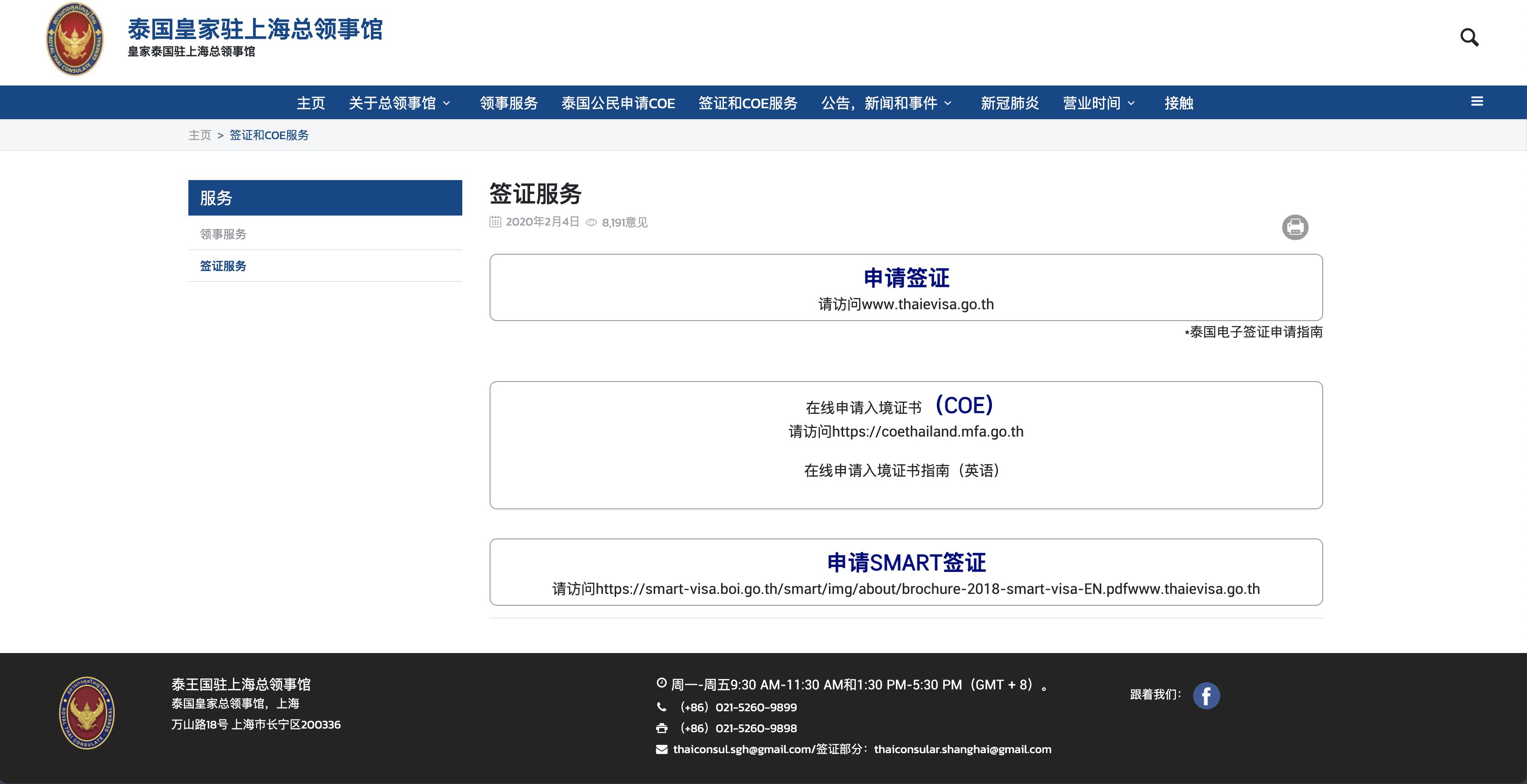This screenshot has width=1527, height=784.
Task: Open the site search magnifier icon
Action: coord(1471,37)
